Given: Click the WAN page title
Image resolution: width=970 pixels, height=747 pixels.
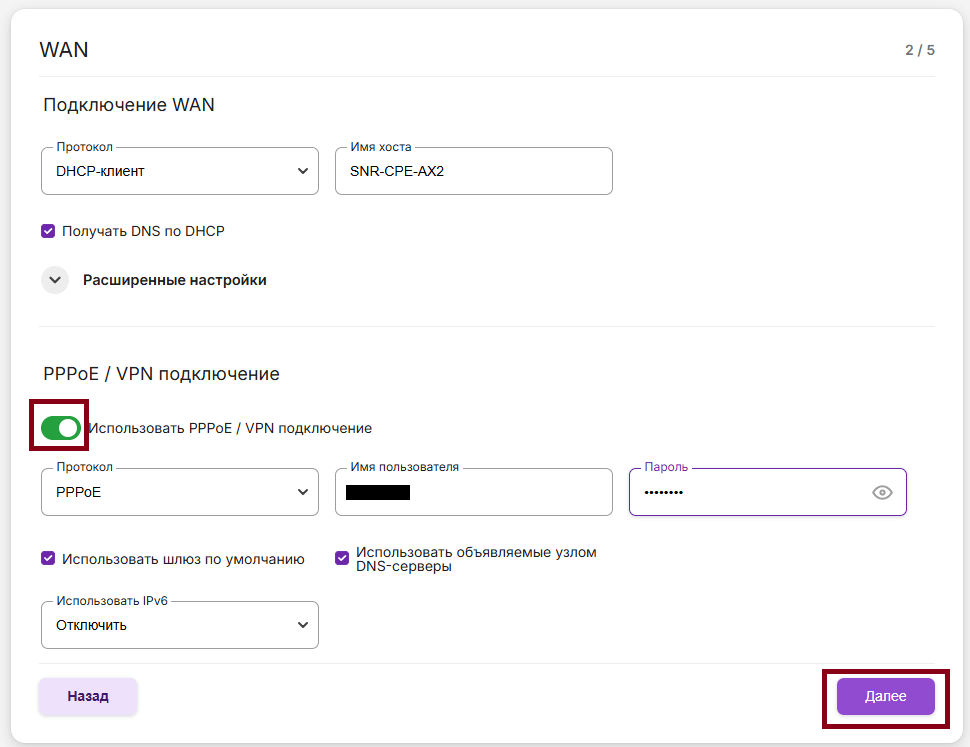Looking at the screenshot, I should [x=64, y=50].
